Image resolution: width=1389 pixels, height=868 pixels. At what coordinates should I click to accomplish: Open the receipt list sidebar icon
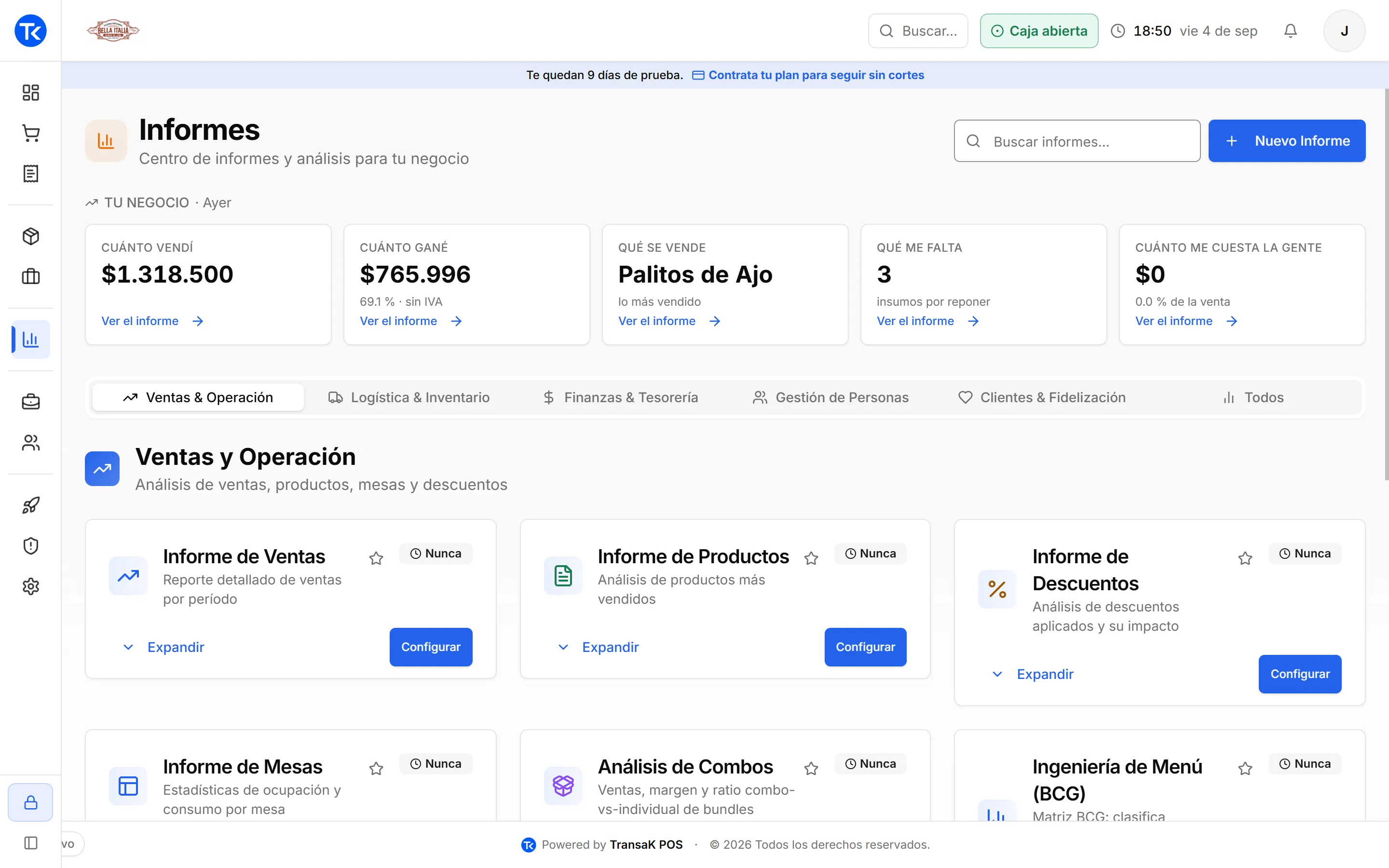[x=30, y=174]
